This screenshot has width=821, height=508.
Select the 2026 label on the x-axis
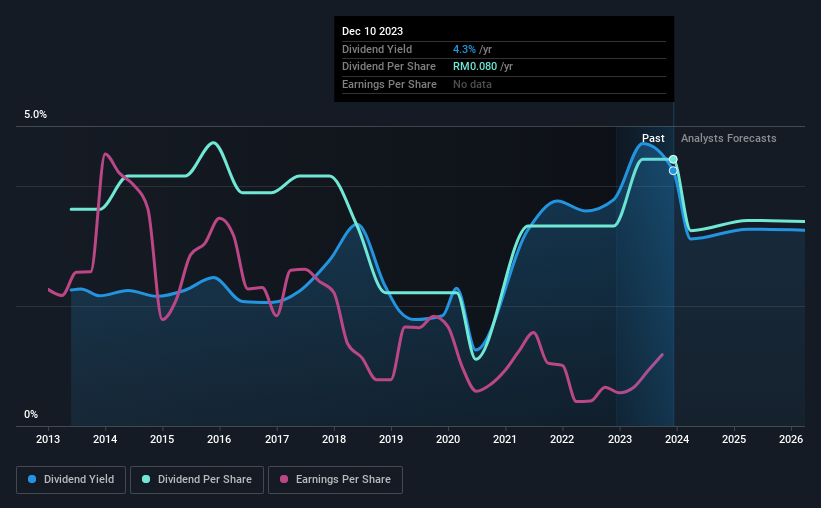791,439
